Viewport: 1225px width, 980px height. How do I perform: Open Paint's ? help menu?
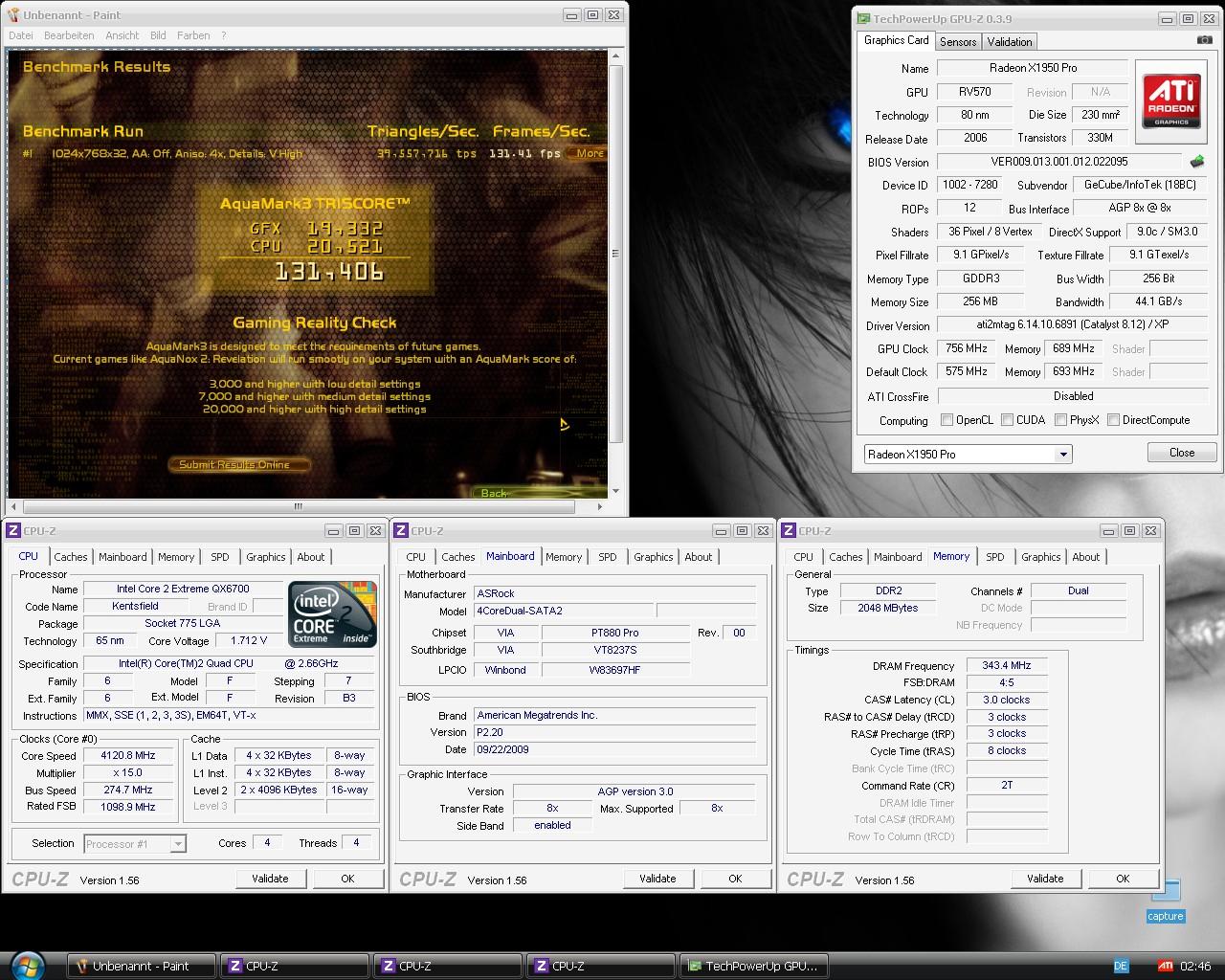(x=224, y=35)
